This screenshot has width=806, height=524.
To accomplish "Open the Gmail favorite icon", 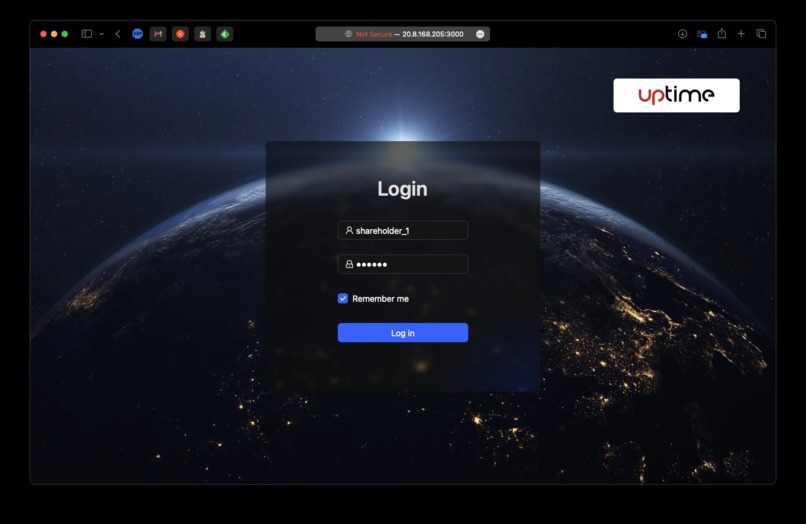I will (158, 34).
